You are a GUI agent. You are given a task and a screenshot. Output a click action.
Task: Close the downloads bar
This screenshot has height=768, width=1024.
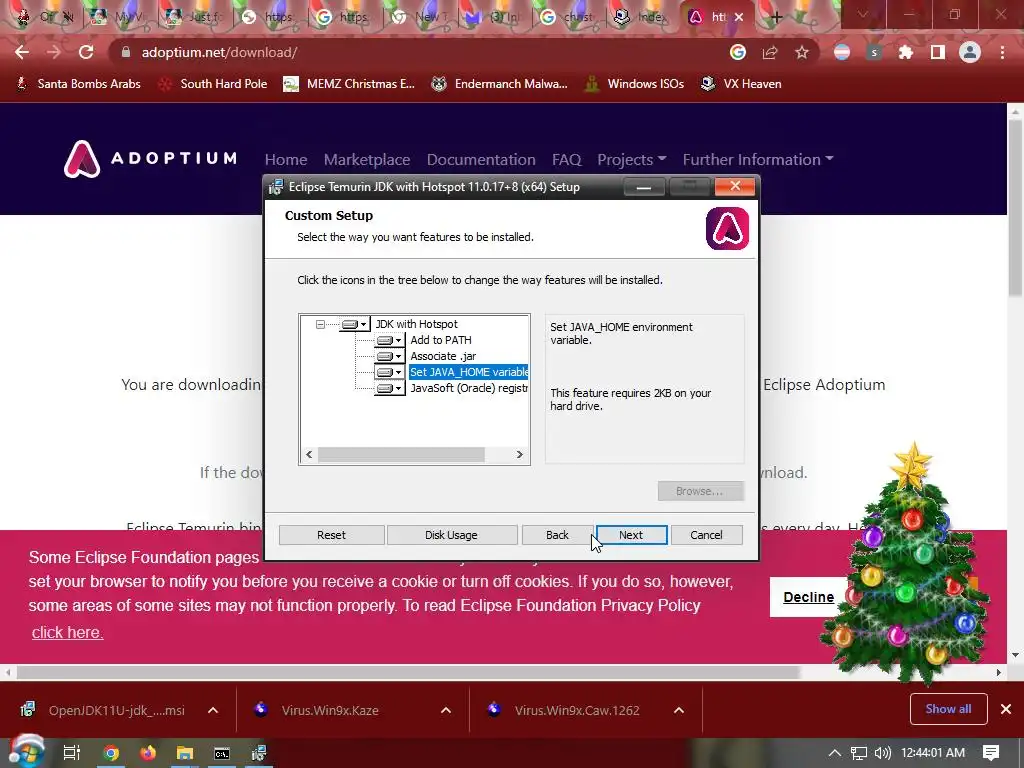[1006, 709]
